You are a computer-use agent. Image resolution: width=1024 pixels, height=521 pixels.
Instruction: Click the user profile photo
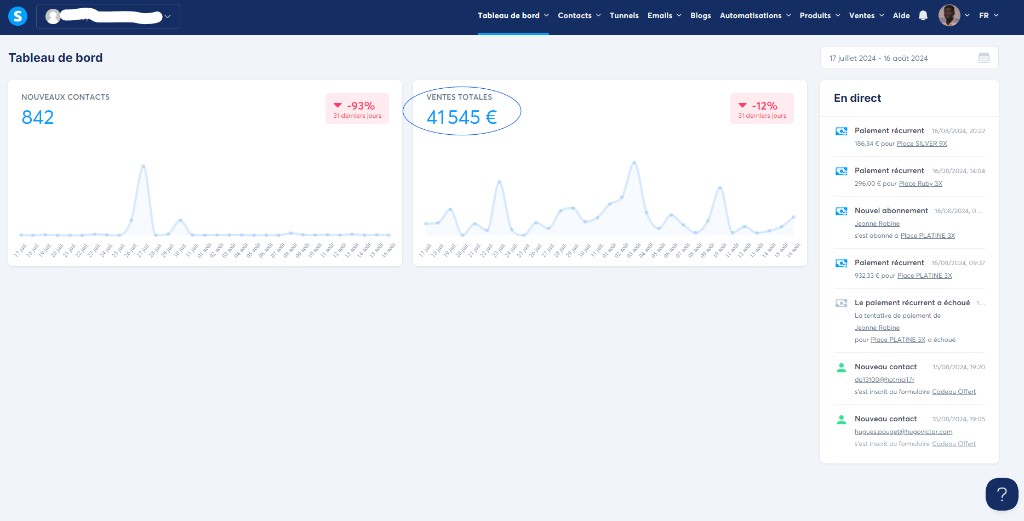click(x=950, y=16)
